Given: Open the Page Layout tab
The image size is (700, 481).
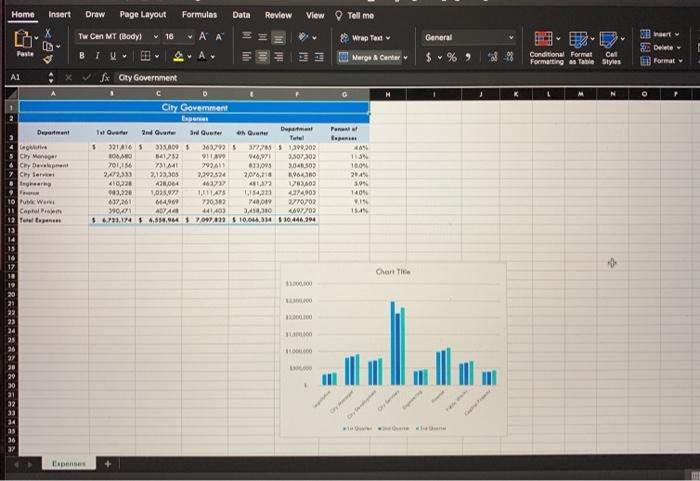Looking at the screenshot, I should click(x=143, y=14).
